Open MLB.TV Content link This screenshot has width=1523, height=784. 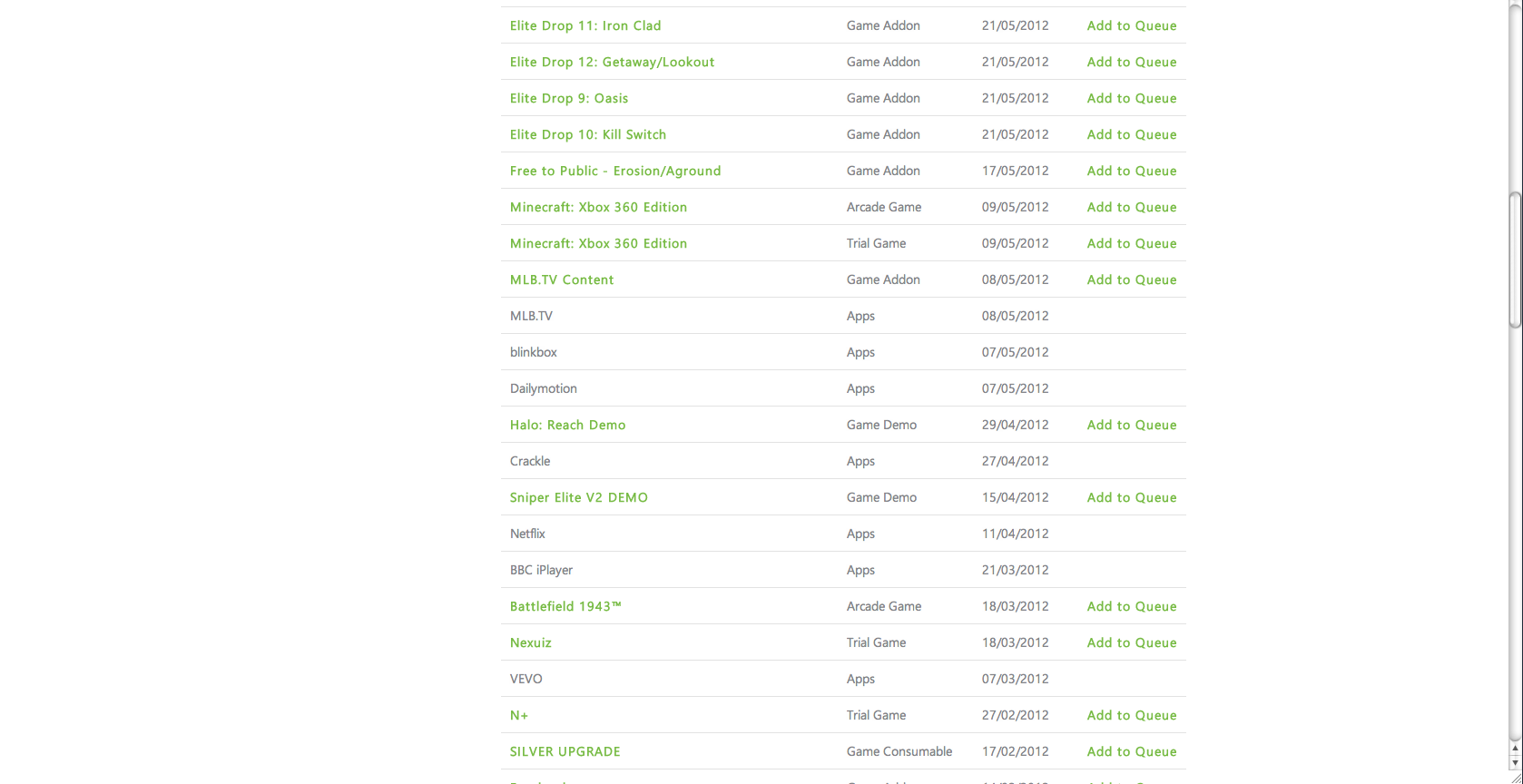(562, 279)
